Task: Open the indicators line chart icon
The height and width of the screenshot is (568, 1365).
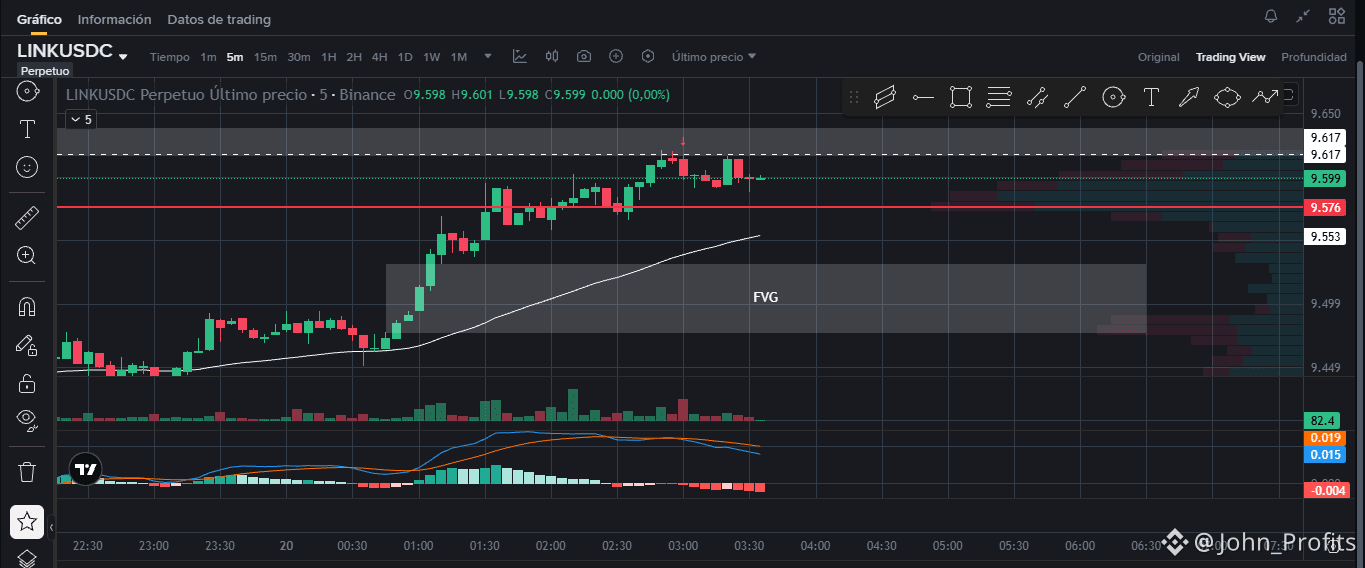Action: pyautogui.click(x=520, y=57)
